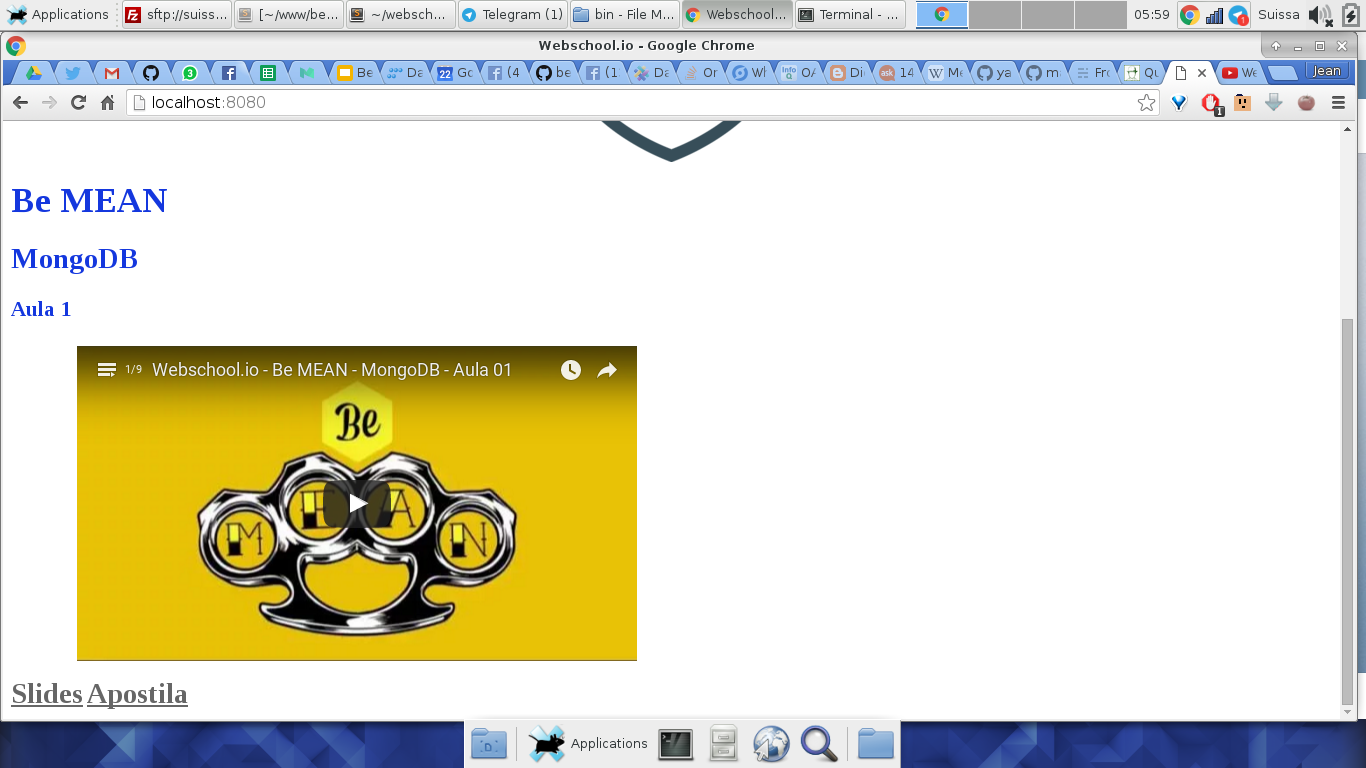
Task: Open the Slides link
Action: 47,693
